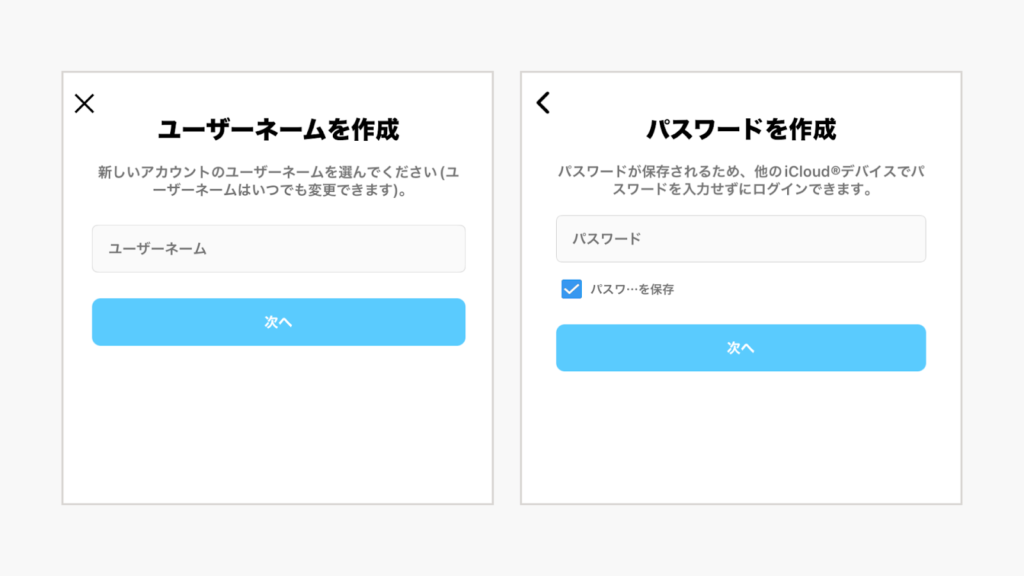Continue past password setup via 次へ button
The width and height of the screenshot is (1024, 576).
741,348
